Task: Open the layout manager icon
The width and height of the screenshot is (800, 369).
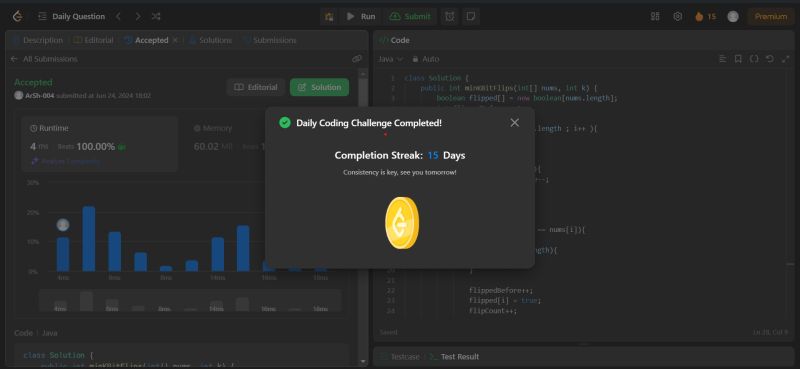Action: click(655, 16)
